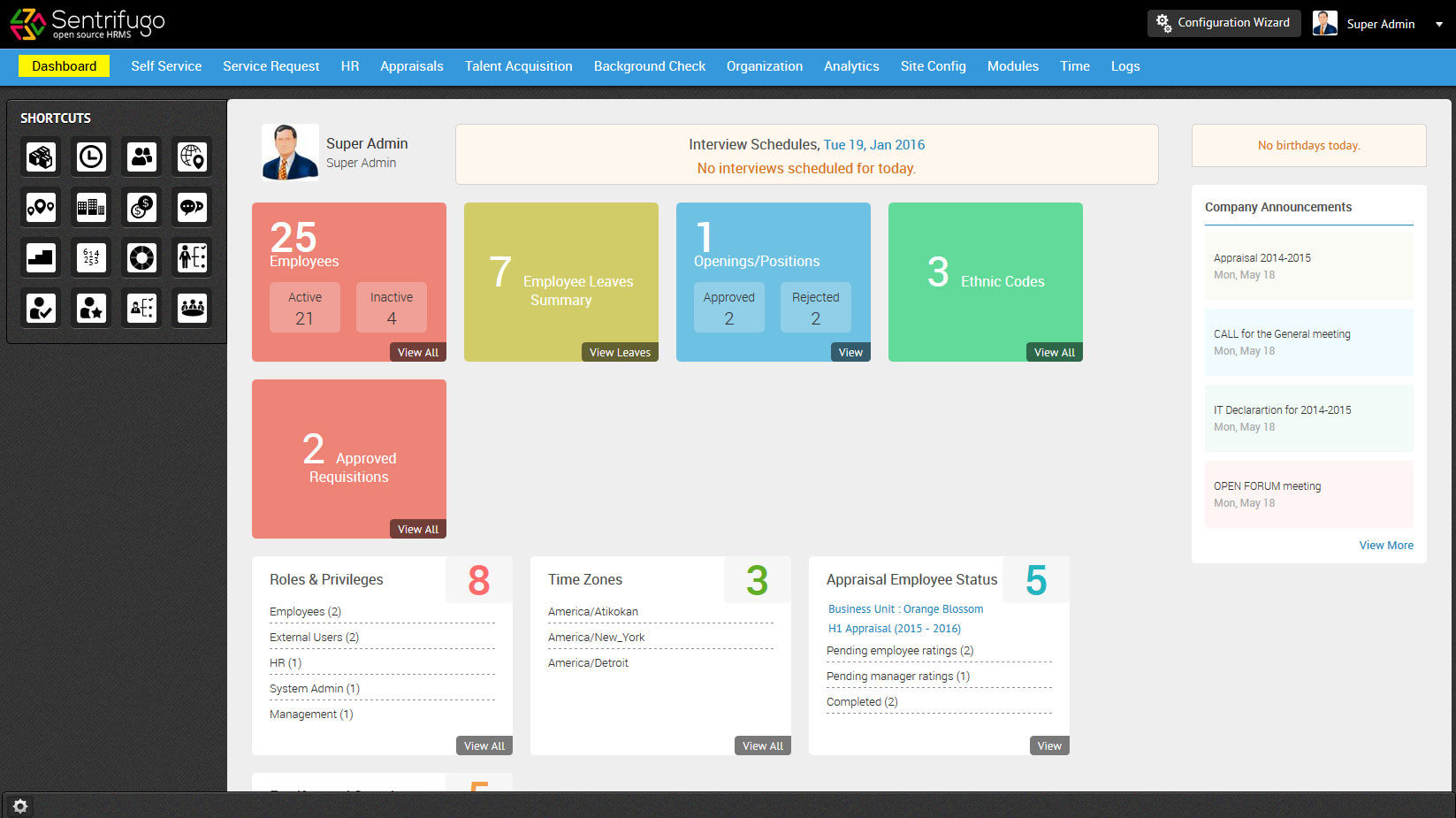Click View All on Ethnic Codes card
This screenshot has width=1456, height=818.
click(1055, 352)
